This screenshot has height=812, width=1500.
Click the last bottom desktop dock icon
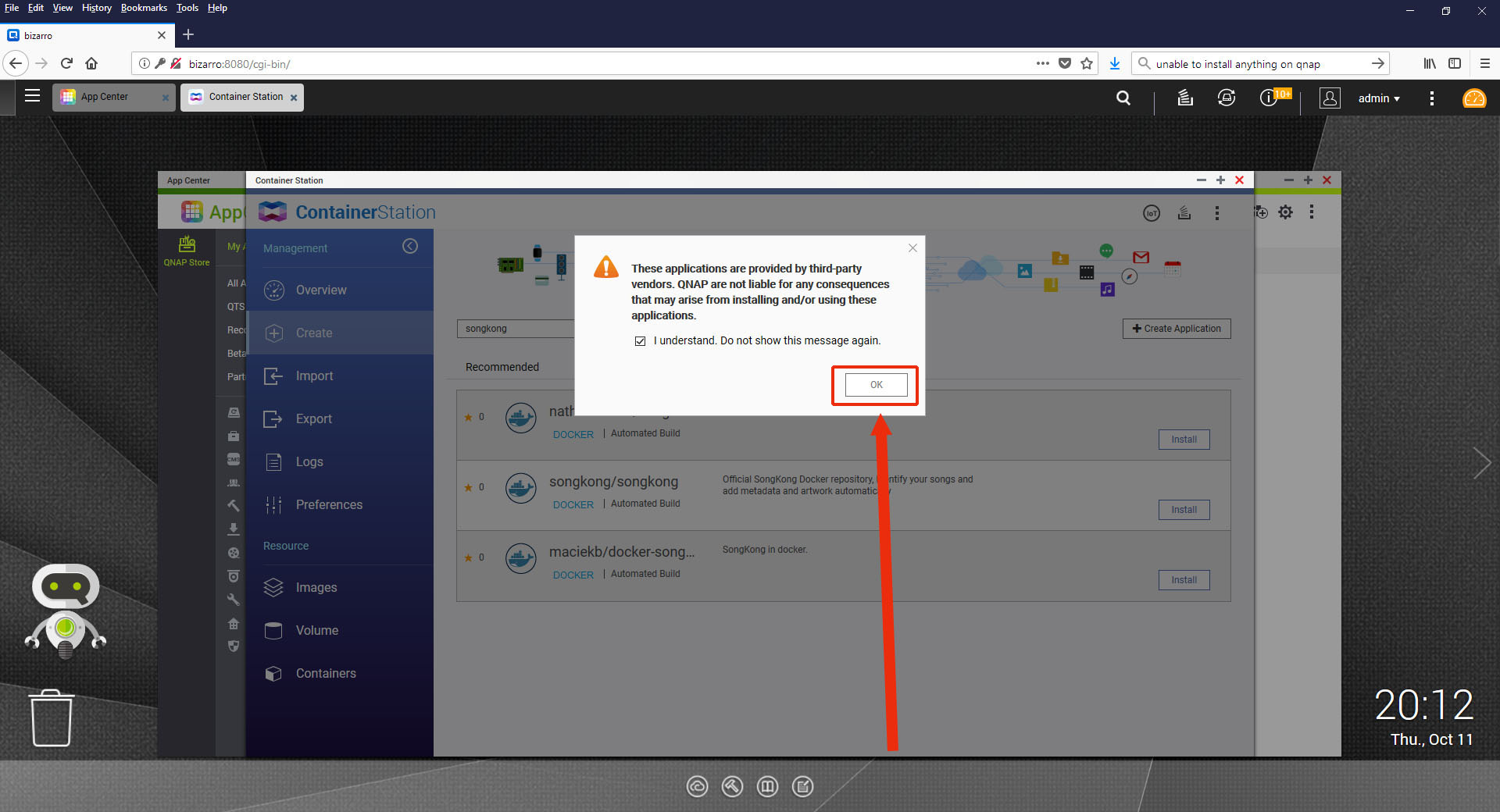802,786
